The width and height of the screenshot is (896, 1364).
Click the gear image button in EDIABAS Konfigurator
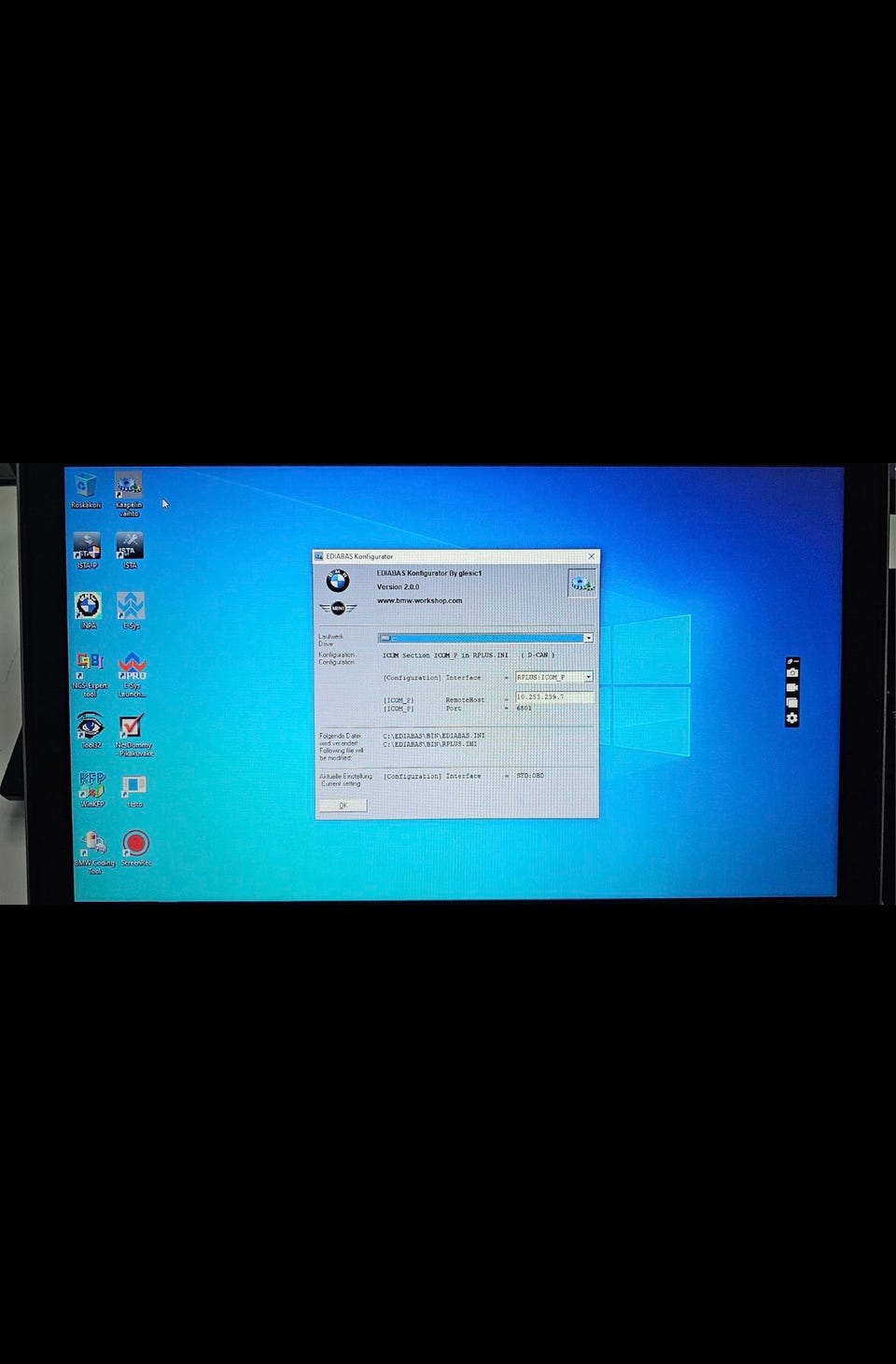[x=581, y=584]
